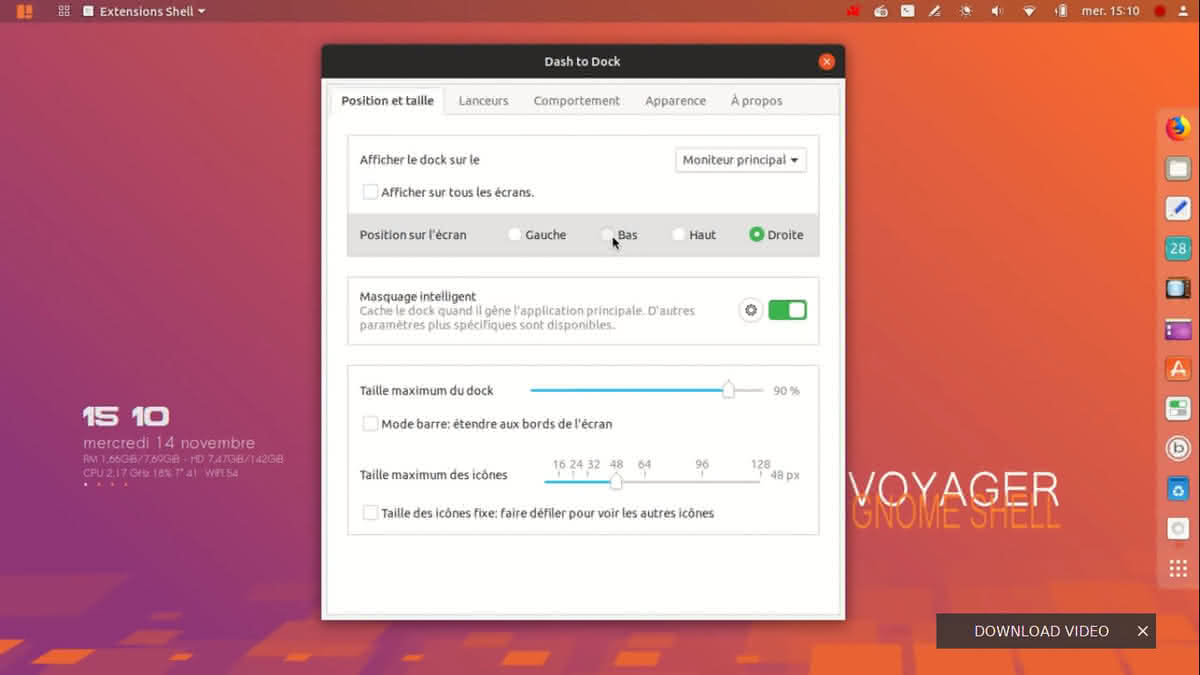The height and width of the screenshot is (675, 1200).
Task: Click the Afficher le dock sur le label
Action: 420,160
